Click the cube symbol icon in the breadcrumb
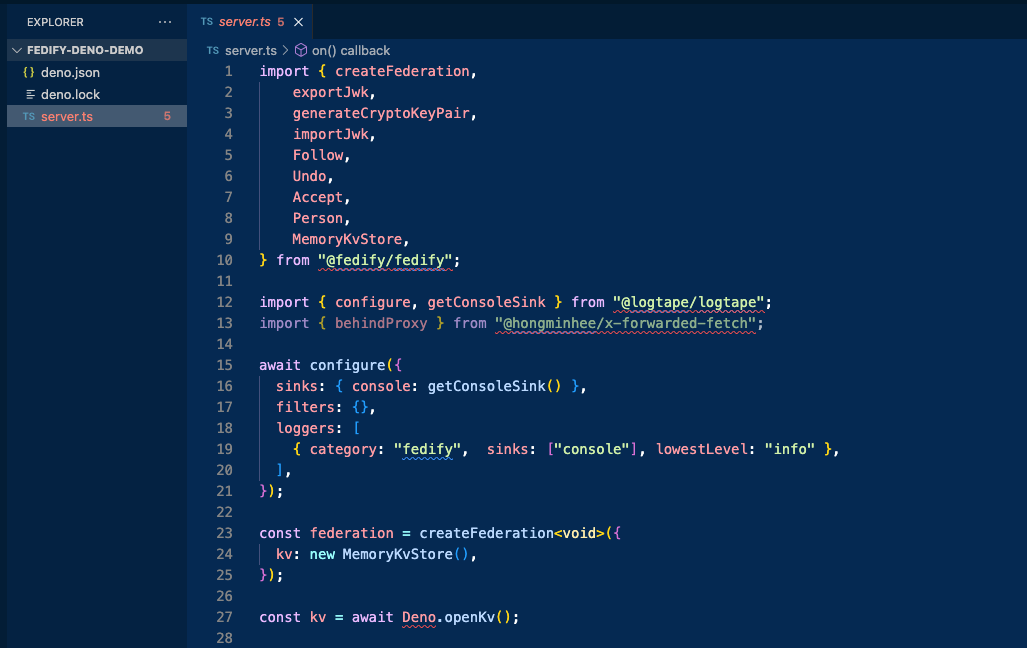The width and height of the screenshot is (1027, 648). [x=300, y=50]
